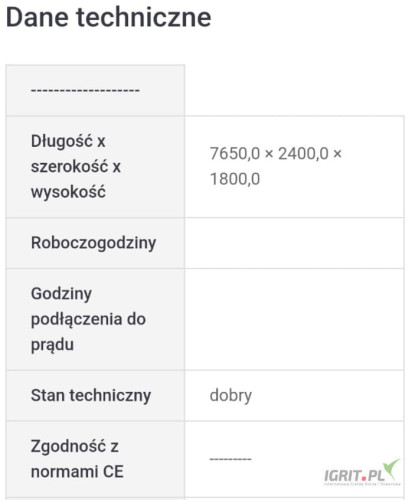
Task: Click the 2400,0 width value
Action: (303, 154)
